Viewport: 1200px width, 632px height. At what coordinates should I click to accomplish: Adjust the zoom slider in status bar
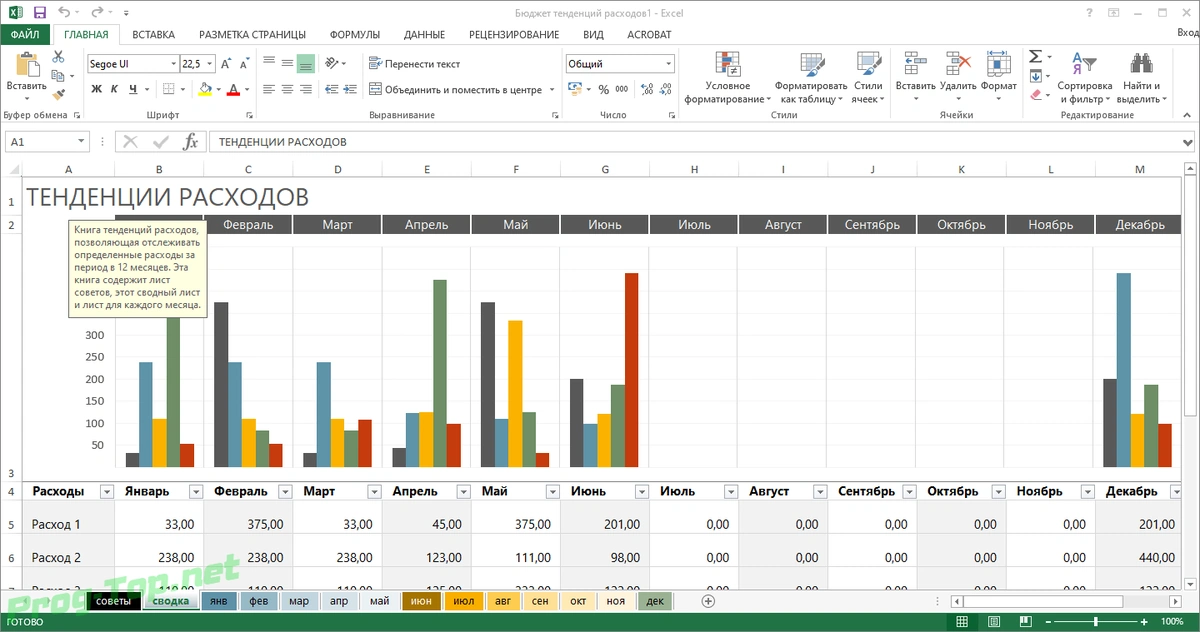1094,622
